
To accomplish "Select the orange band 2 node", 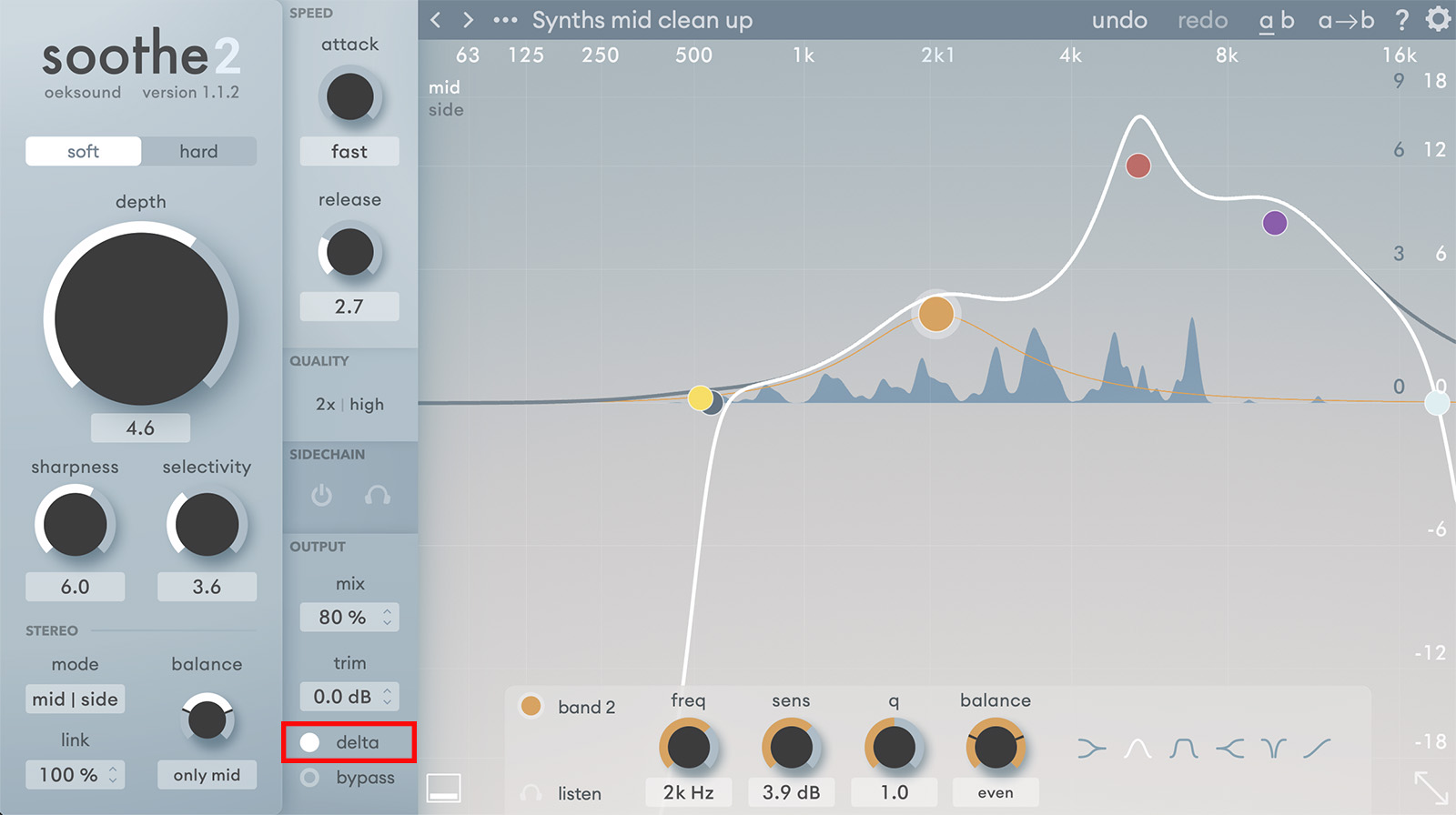I will [x=936, y=315].
